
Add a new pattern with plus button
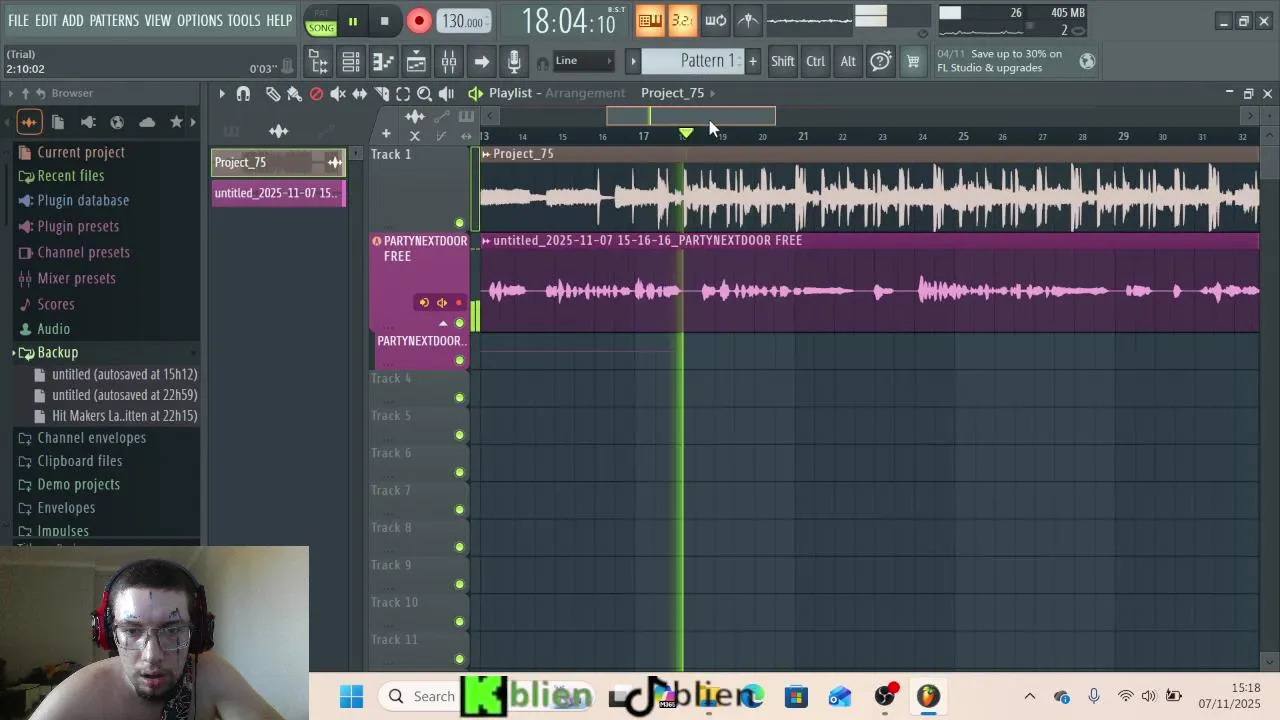point(753,61)
